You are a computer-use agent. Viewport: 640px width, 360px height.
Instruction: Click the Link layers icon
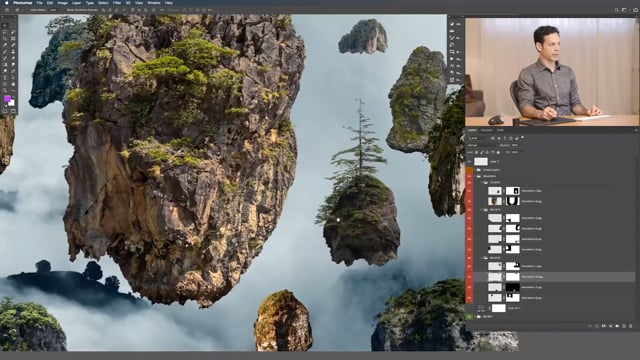point(590,326)
